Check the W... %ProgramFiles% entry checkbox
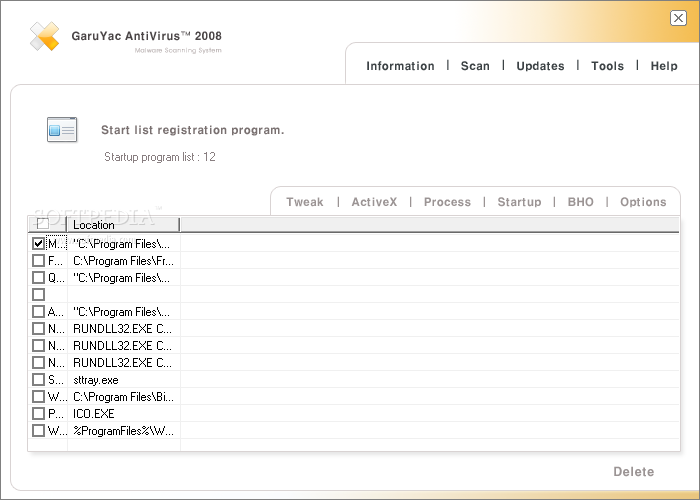The width and height of the screenshot is (700, 500). (38, 430)
